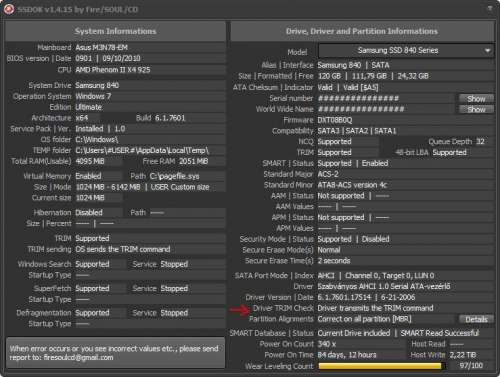500x377 pixels.
Task: Select the TEMP folder path value
Action: (142, 150)
